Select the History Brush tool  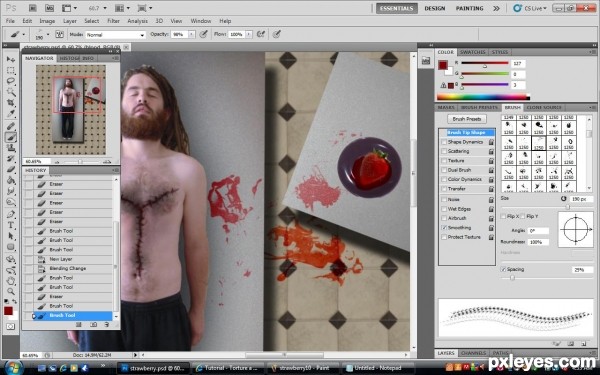11,158
